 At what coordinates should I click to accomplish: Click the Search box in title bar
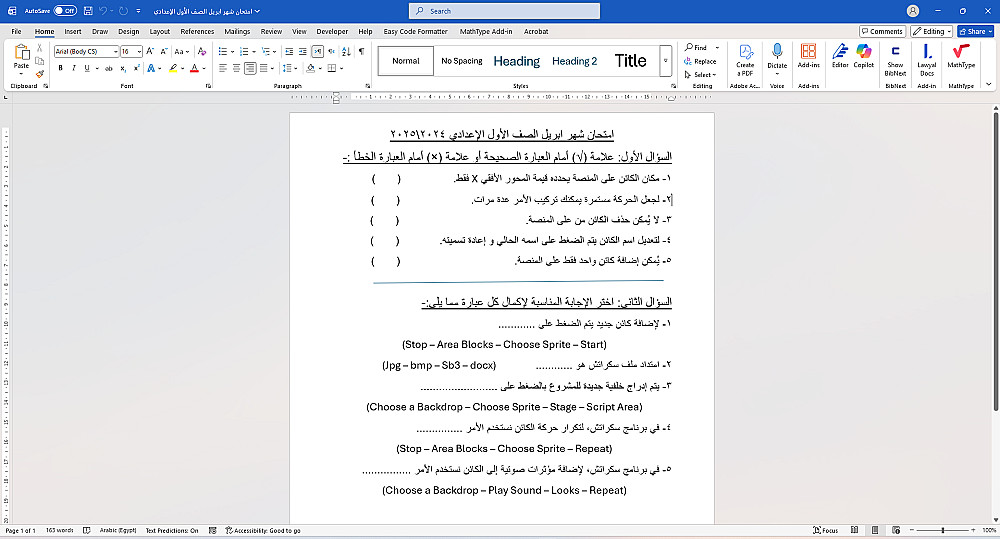click(x=504, y=11)
